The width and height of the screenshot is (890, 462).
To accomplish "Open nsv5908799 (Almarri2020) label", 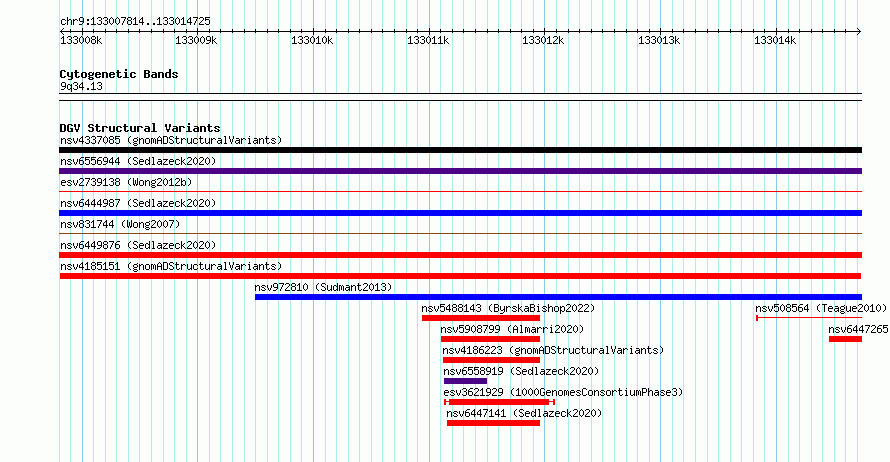I will click(x=512, y=329).
